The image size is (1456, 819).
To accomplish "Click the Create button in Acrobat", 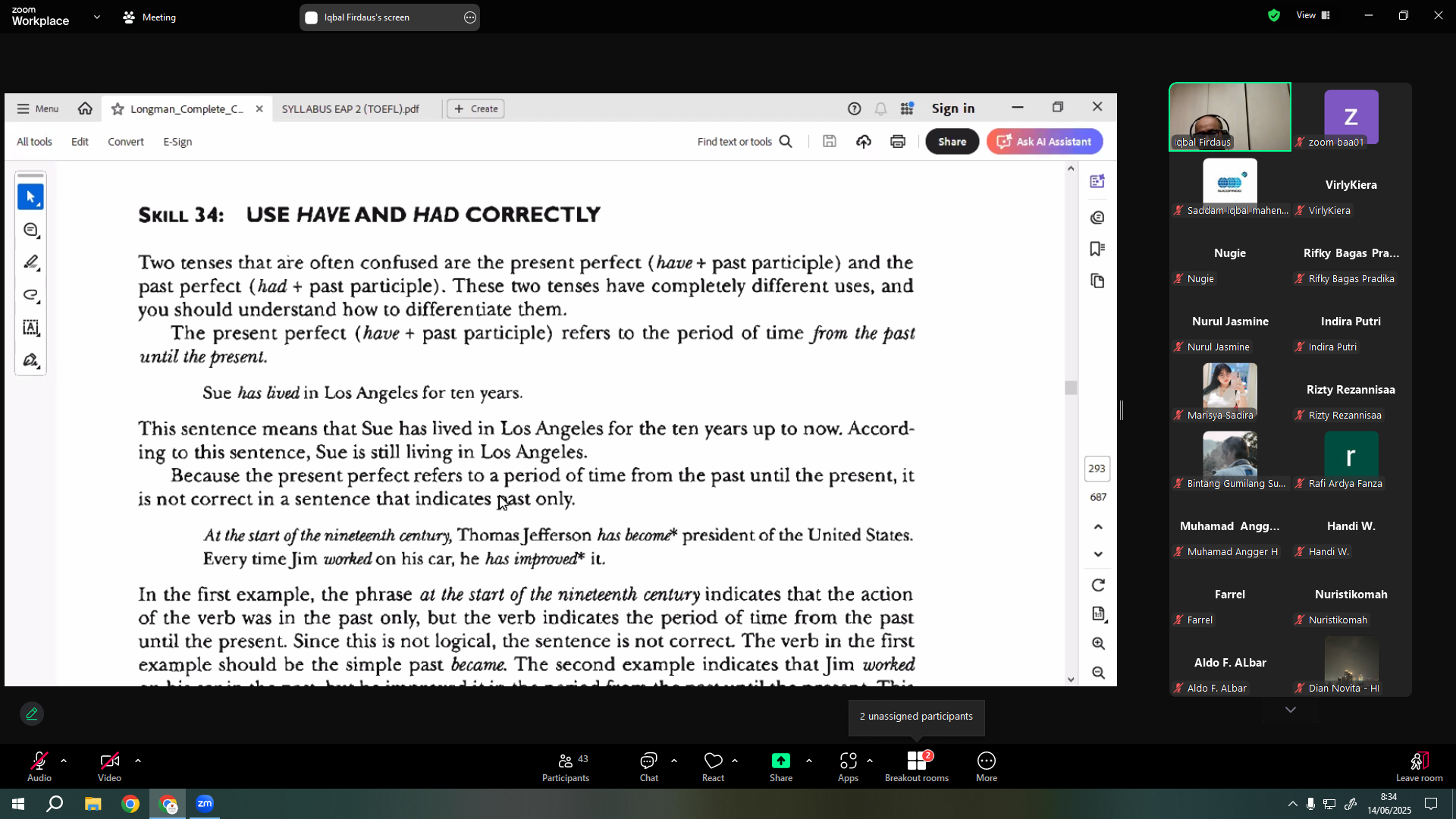I will point(476,109).
